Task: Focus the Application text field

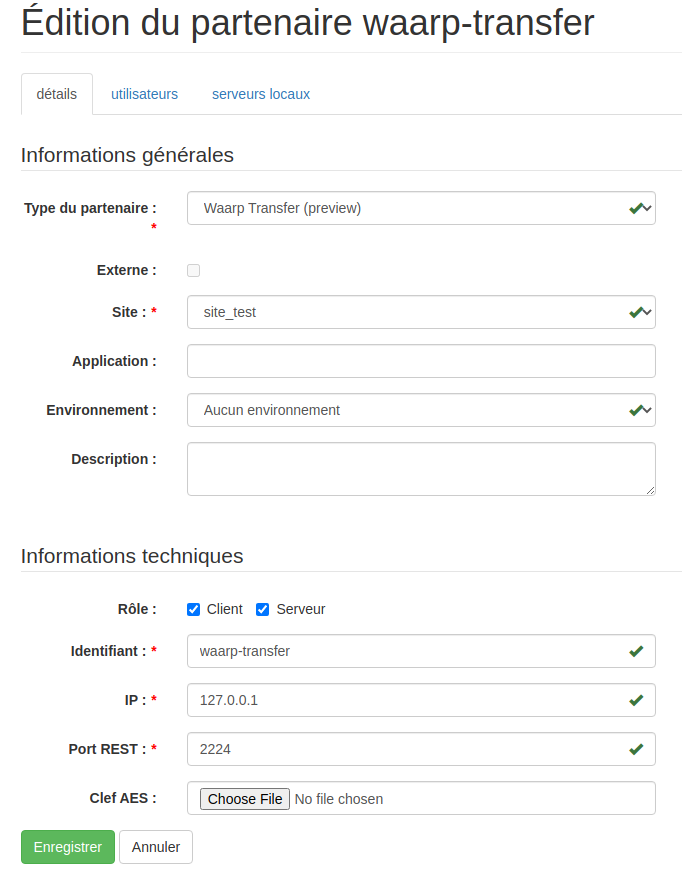Action: click(x=421, y=361)
